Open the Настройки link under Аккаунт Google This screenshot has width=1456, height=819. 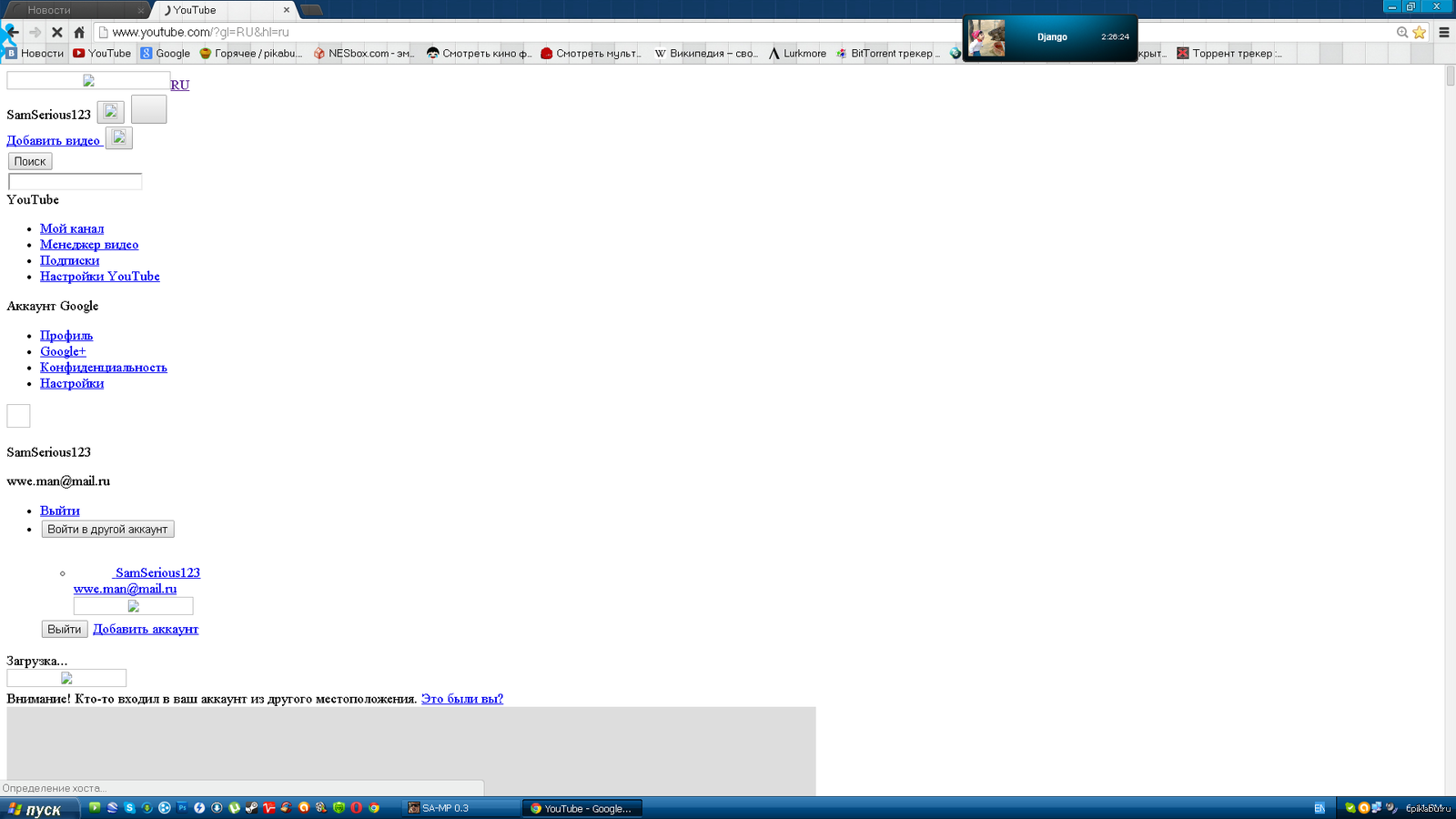tap(72, 383)
